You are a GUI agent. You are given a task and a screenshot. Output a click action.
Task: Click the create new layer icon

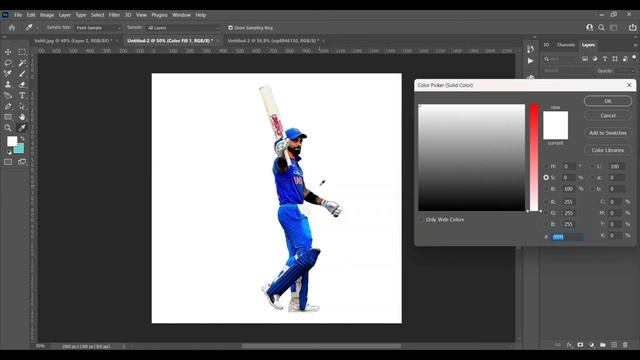(x=614, y=345)
